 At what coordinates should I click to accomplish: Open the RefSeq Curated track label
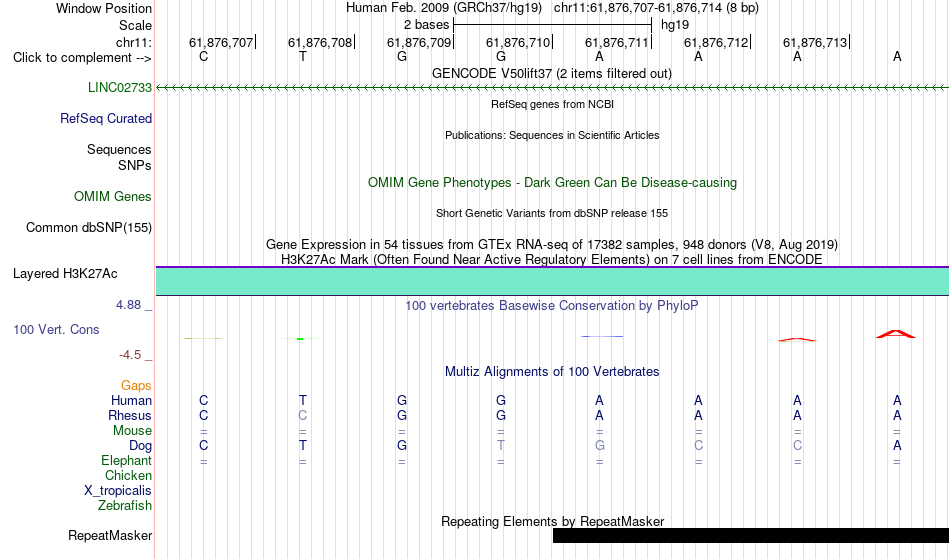106,119
